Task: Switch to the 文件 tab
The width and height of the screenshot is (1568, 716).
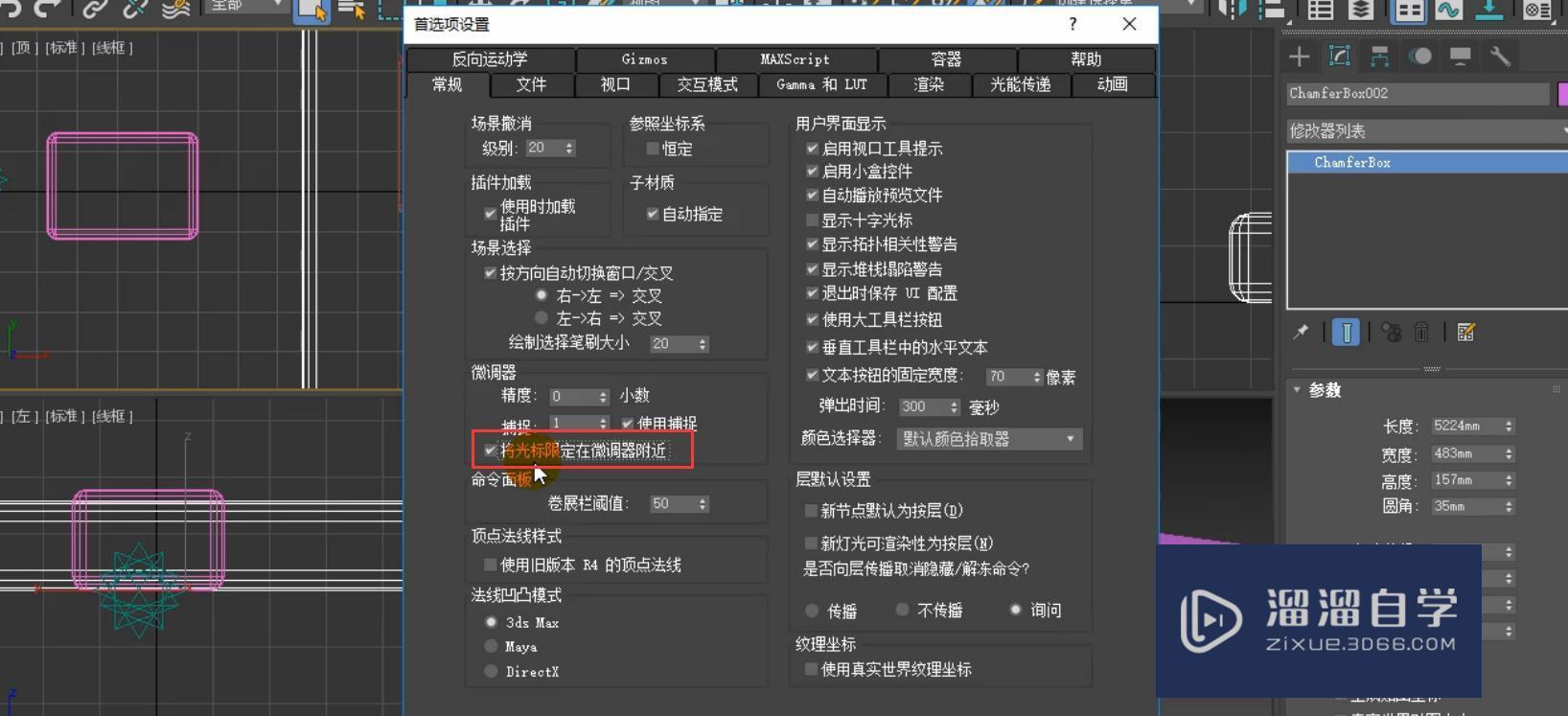Action: [531, 84]
